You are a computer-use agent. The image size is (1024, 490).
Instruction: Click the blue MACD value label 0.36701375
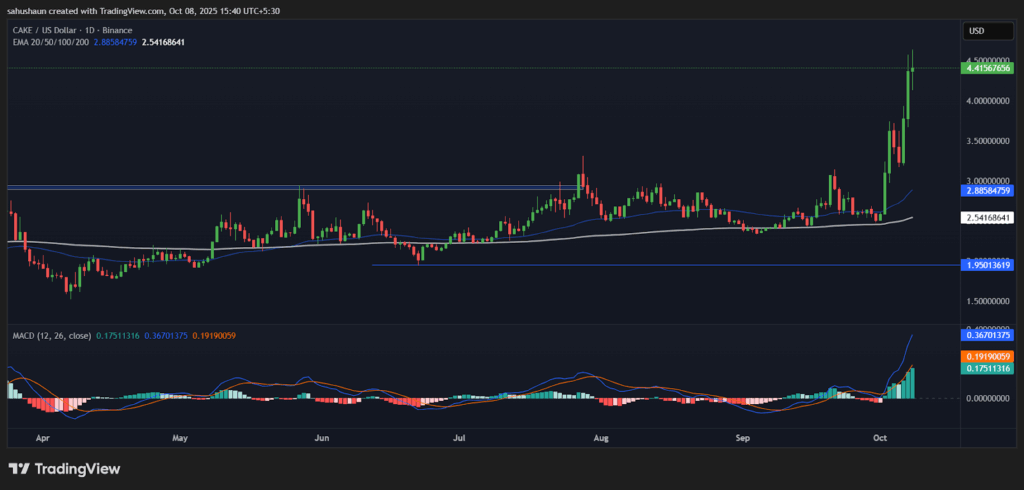point(988,336)
